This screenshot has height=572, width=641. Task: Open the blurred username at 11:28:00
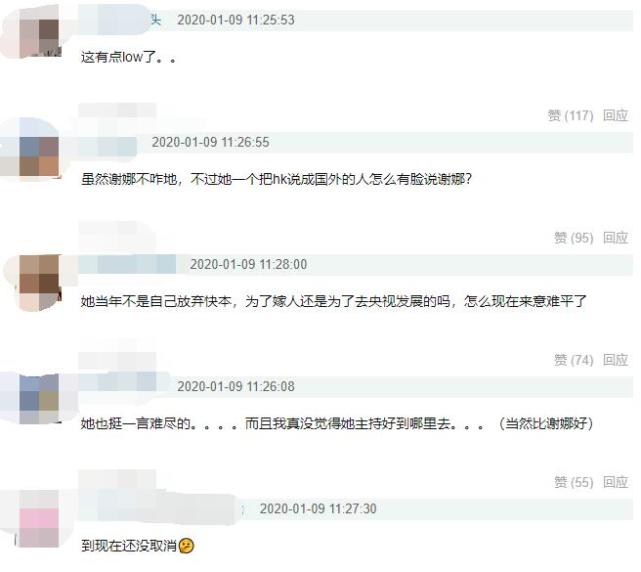tap(127, 264)
